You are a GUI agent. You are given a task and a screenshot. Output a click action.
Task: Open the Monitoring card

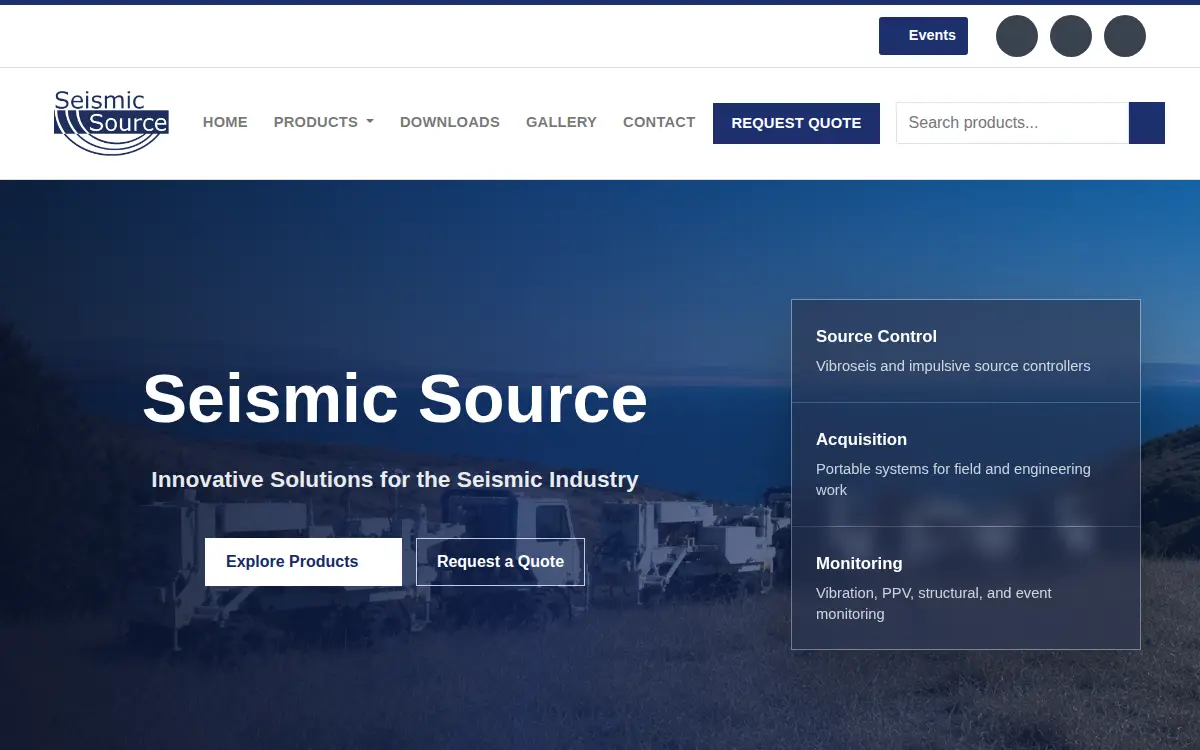(x=966, y=588)
